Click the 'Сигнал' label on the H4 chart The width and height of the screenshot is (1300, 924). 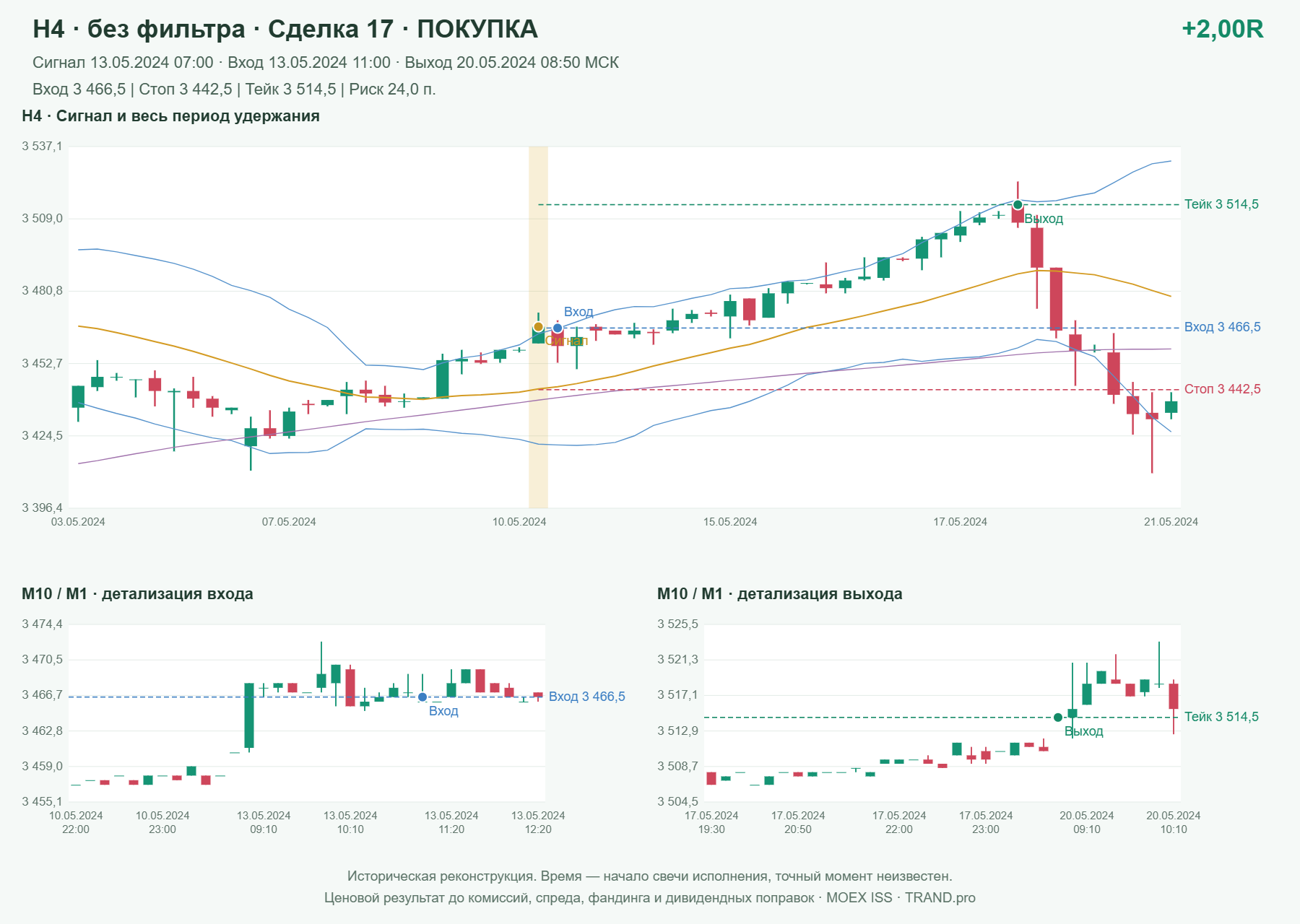click(566, 341)
